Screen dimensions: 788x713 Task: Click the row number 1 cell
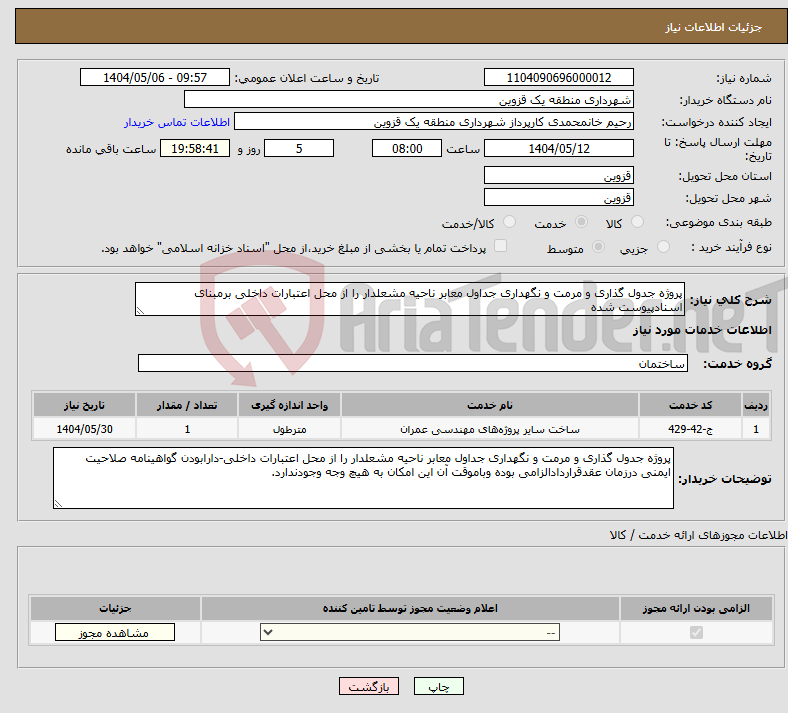point(756,429)
